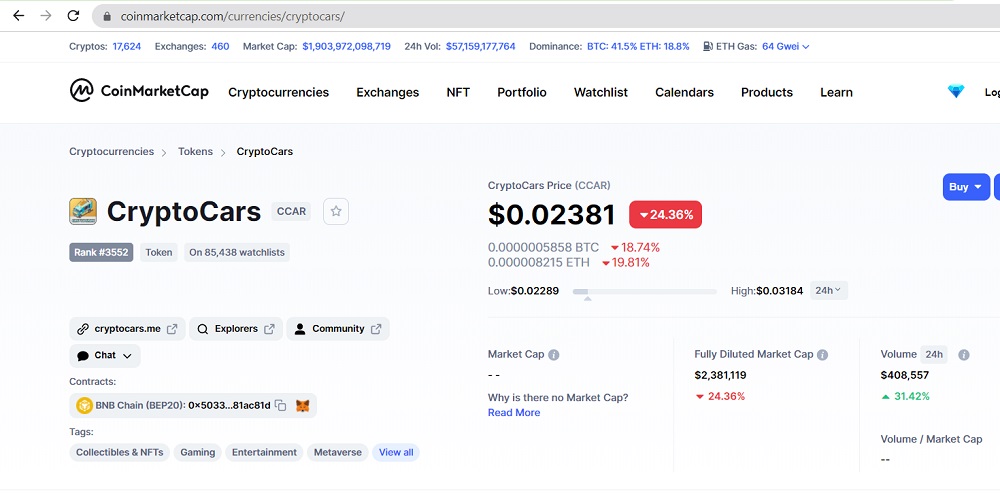Screen dimensions: 1000x495
Task: Click the Exchanges count 460 link
Action: (x=220, y=47)
